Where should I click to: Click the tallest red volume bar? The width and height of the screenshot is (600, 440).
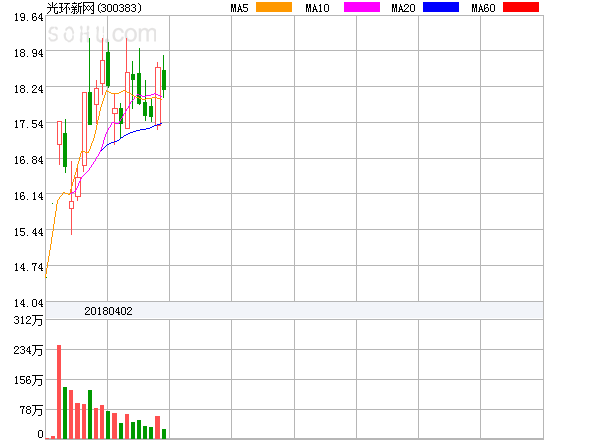pos(59,392)
